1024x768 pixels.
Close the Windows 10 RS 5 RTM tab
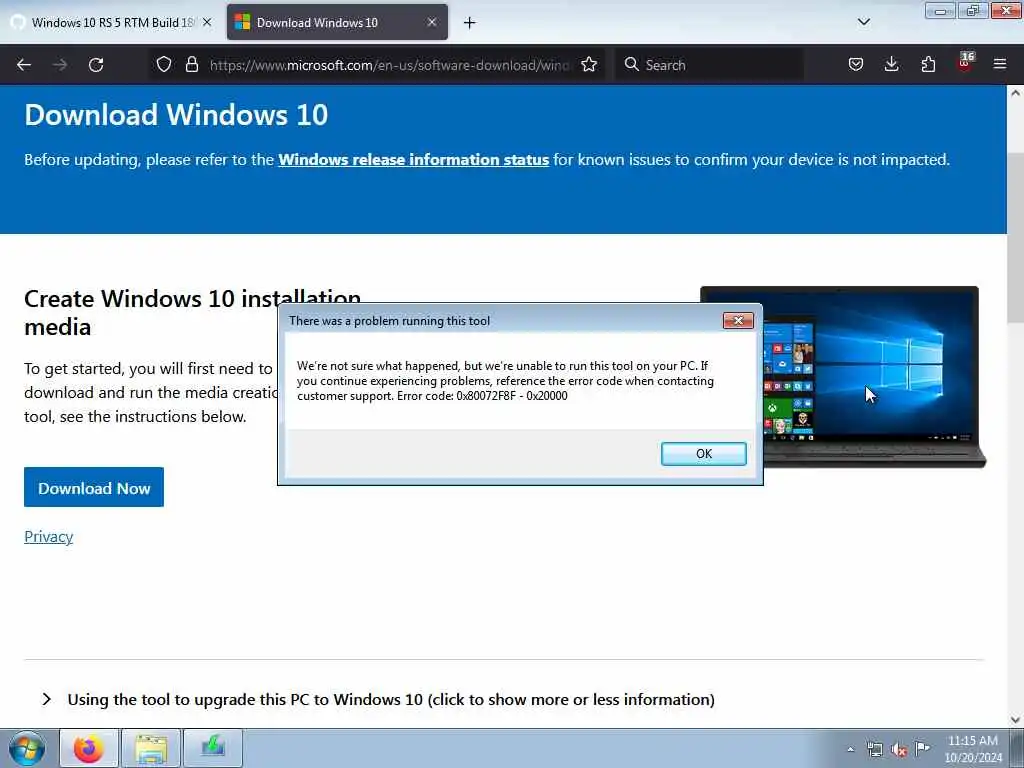click(x=207, y=22)
